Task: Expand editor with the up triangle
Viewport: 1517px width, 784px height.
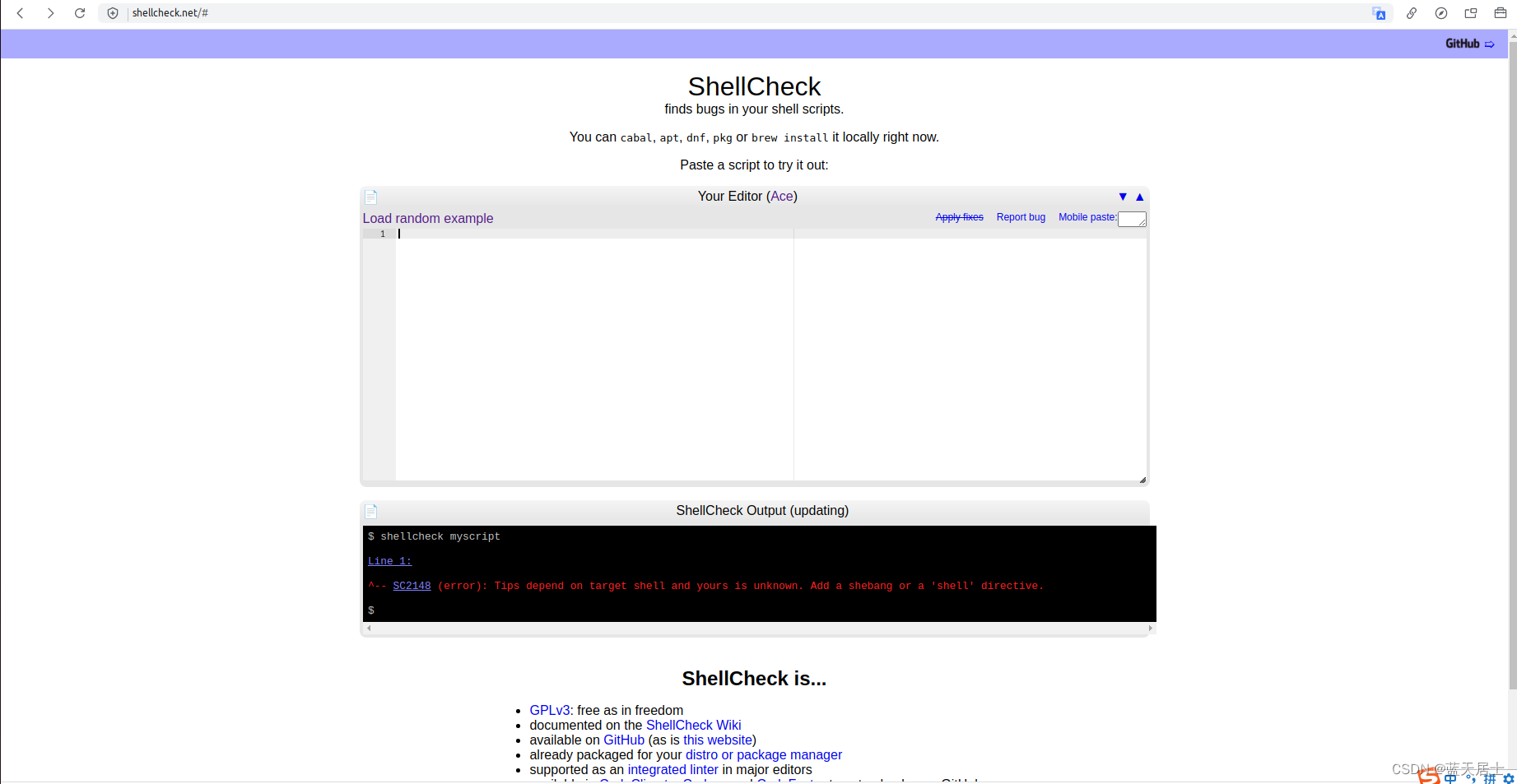Action: coord(1140,197)
